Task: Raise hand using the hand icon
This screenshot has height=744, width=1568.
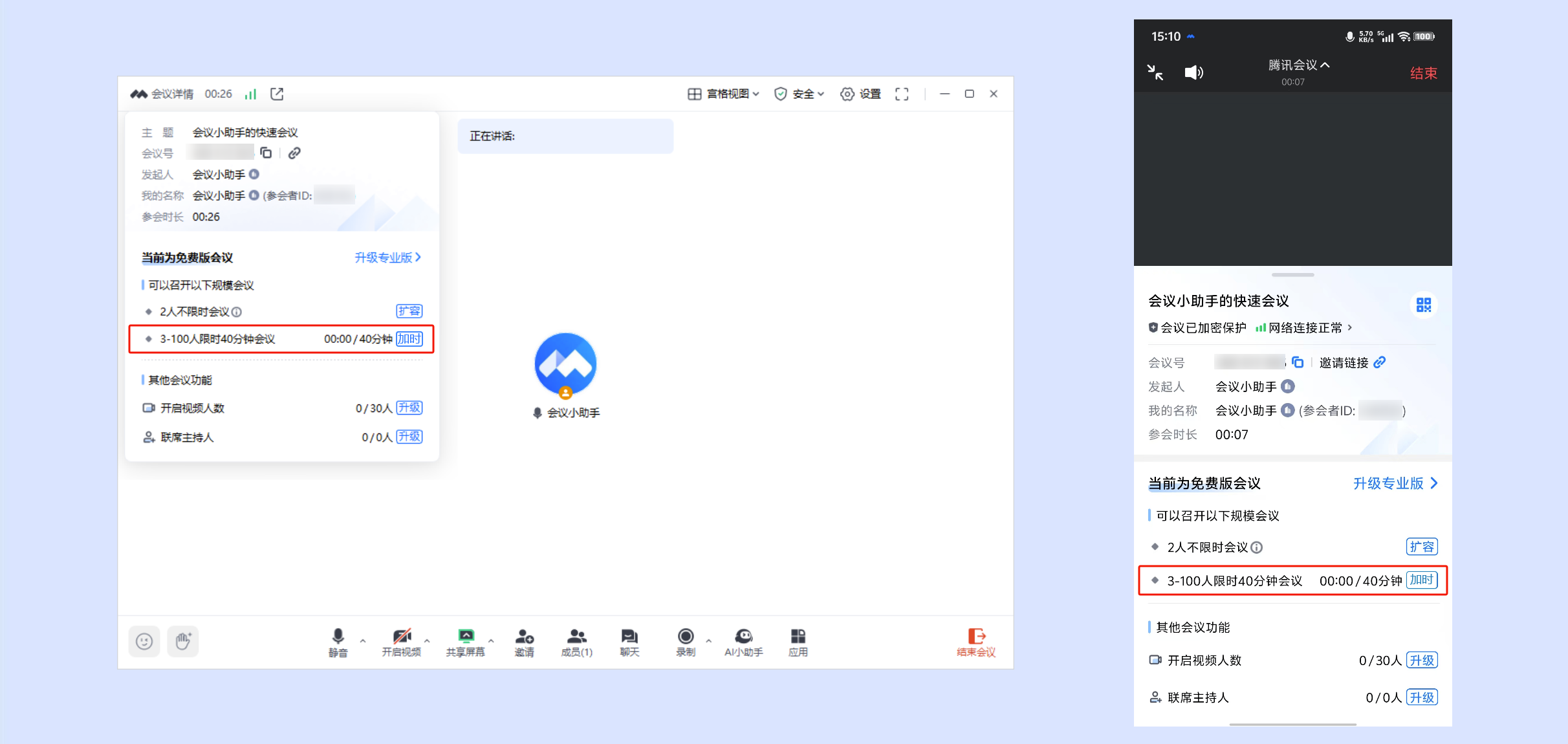Action: pos(183,641)
